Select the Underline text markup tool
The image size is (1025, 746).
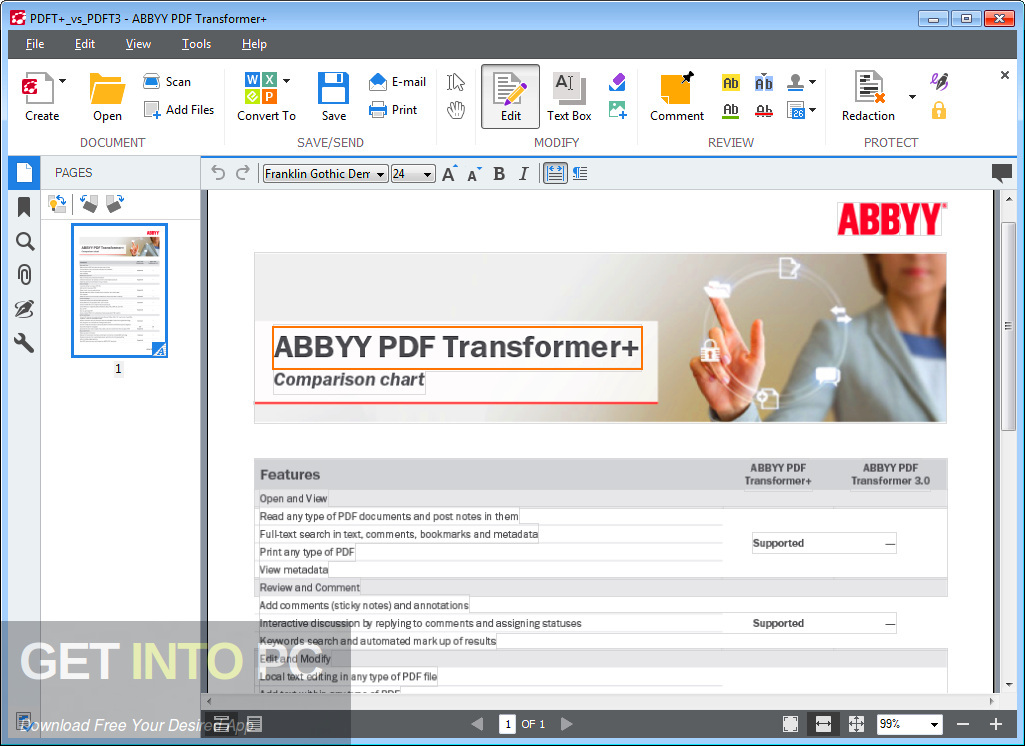tap(730, 110)
